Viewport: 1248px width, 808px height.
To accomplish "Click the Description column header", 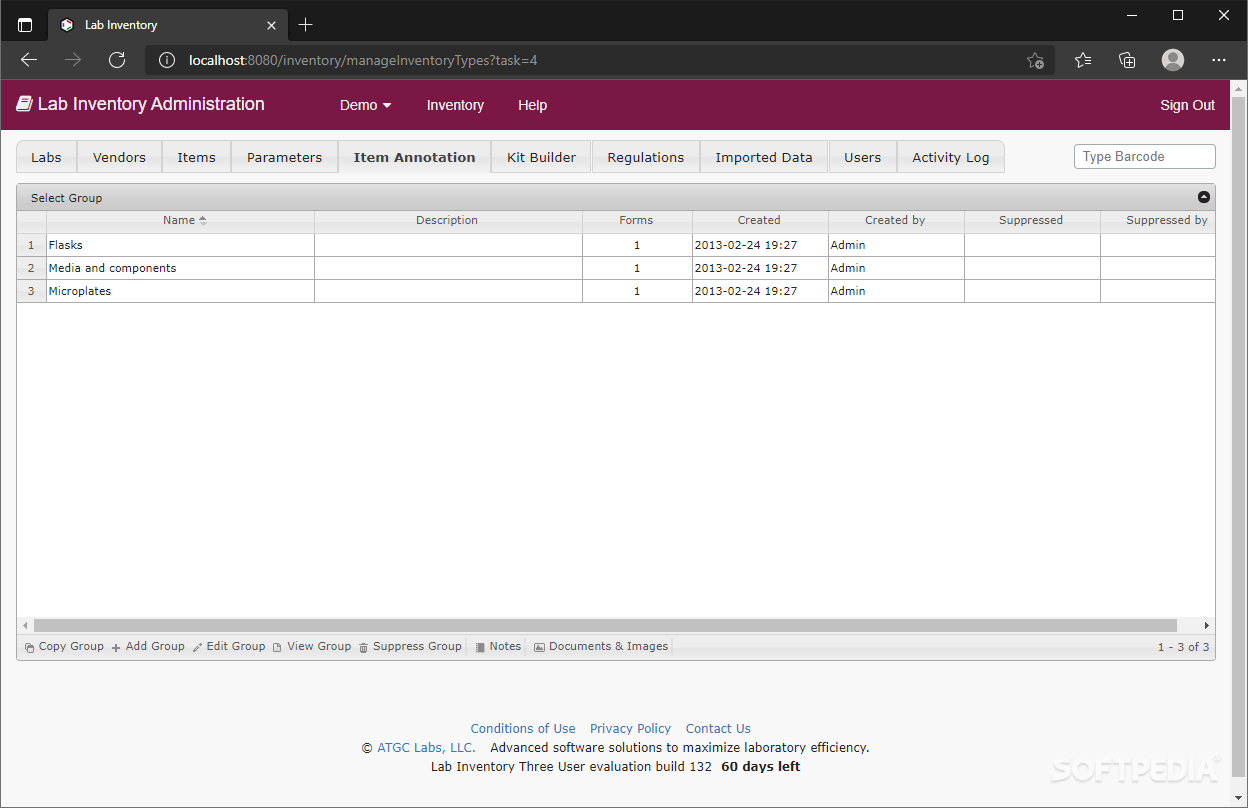I will tap(447, 220).
